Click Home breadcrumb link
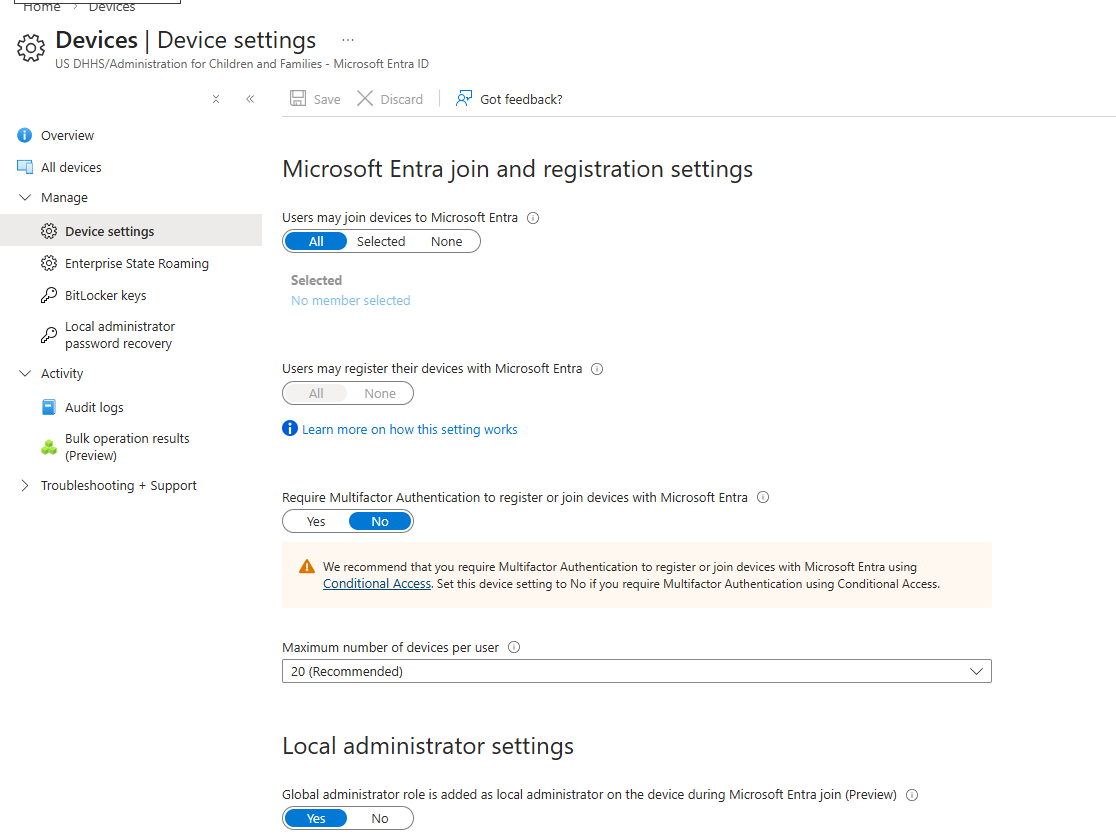This screenshot has height=836, width=1116. (42, 6)
